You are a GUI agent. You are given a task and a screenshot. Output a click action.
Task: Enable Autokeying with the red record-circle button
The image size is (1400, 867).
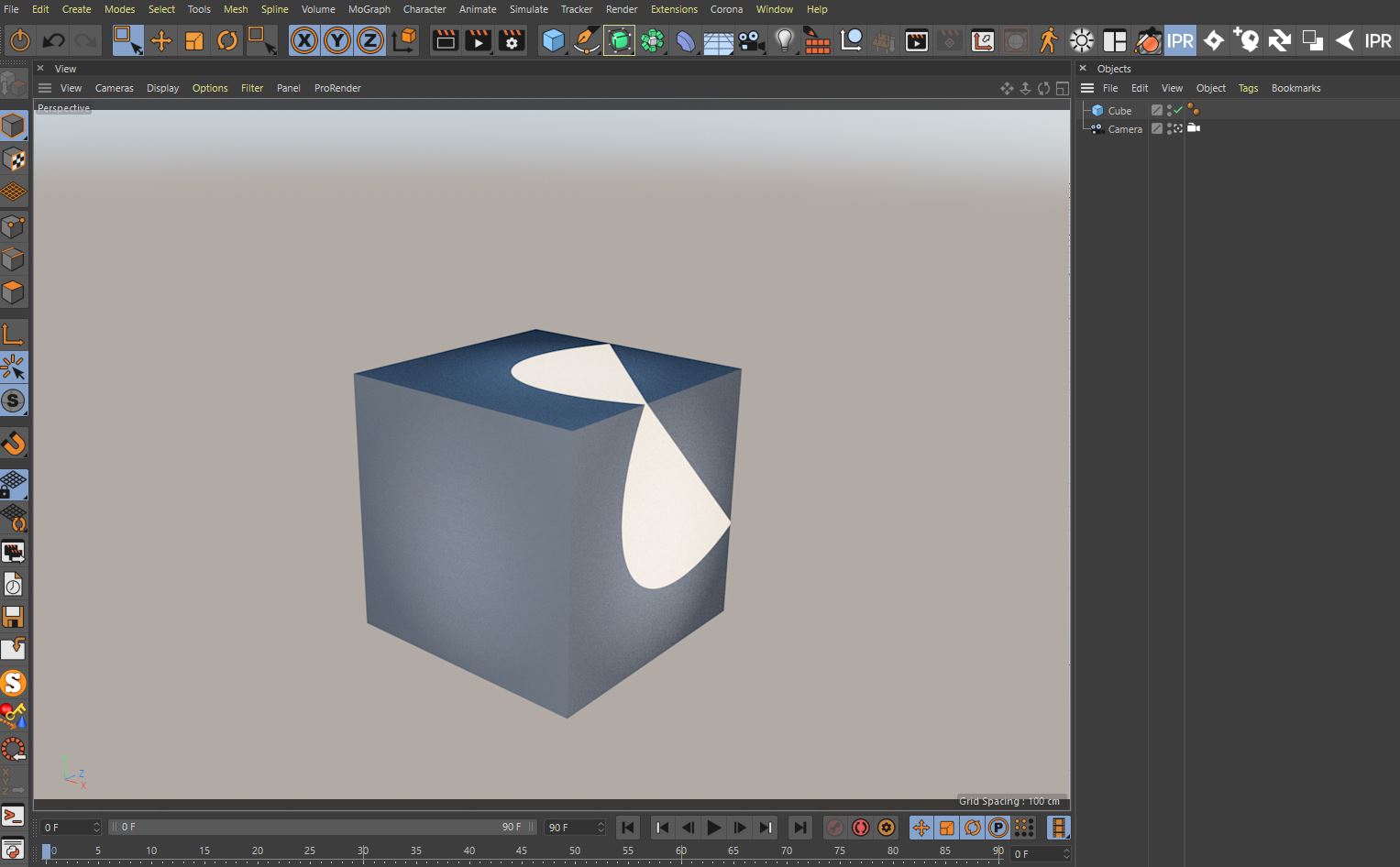click(x=860, y=828)
